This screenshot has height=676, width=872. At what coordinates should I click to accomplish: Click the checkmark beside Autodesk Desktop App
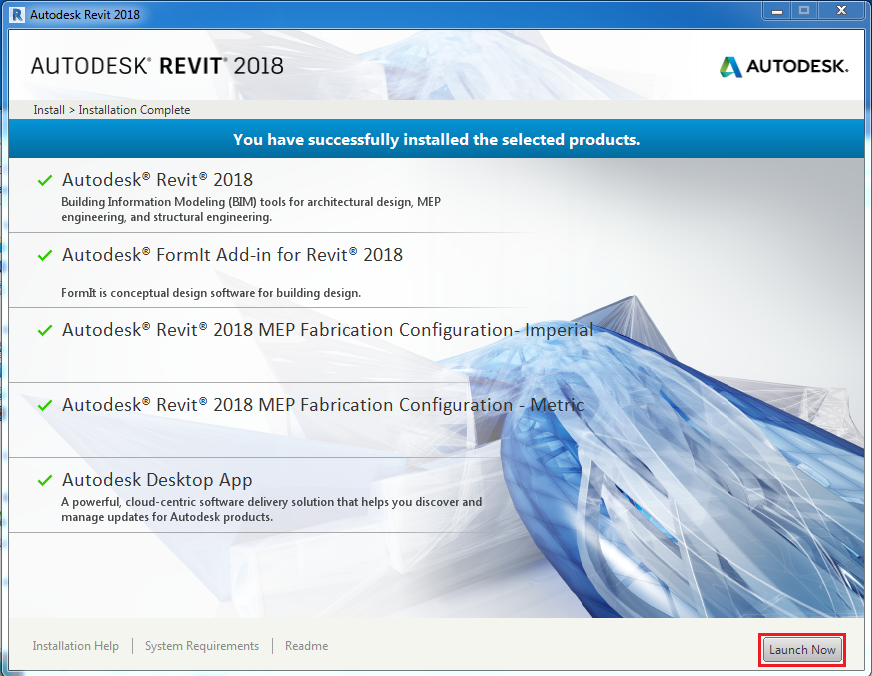point(44,481)
